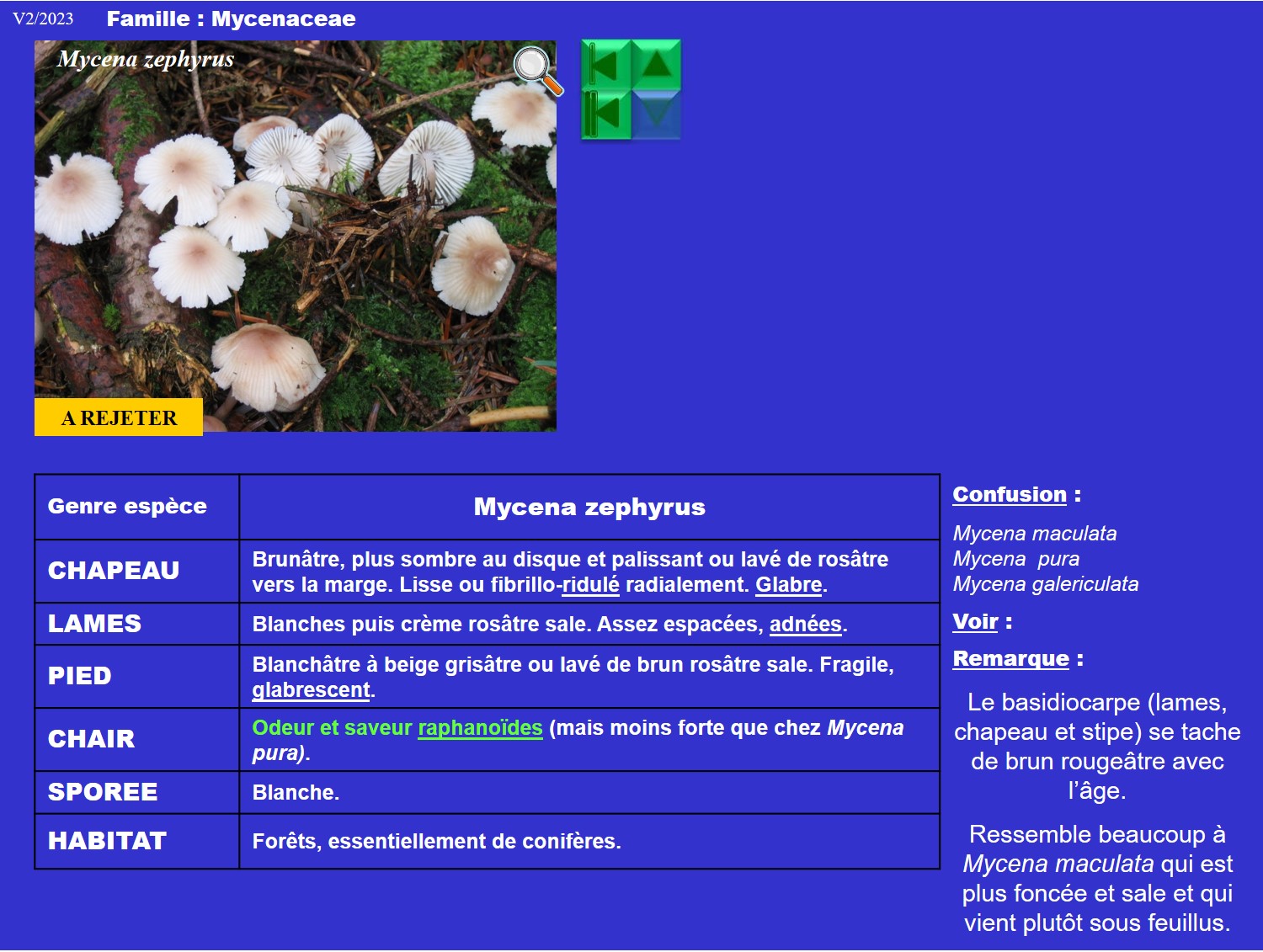This screenshot has height=952, width=1263.
Task: Click the Remarque heading link
Action: point(1010,658)
